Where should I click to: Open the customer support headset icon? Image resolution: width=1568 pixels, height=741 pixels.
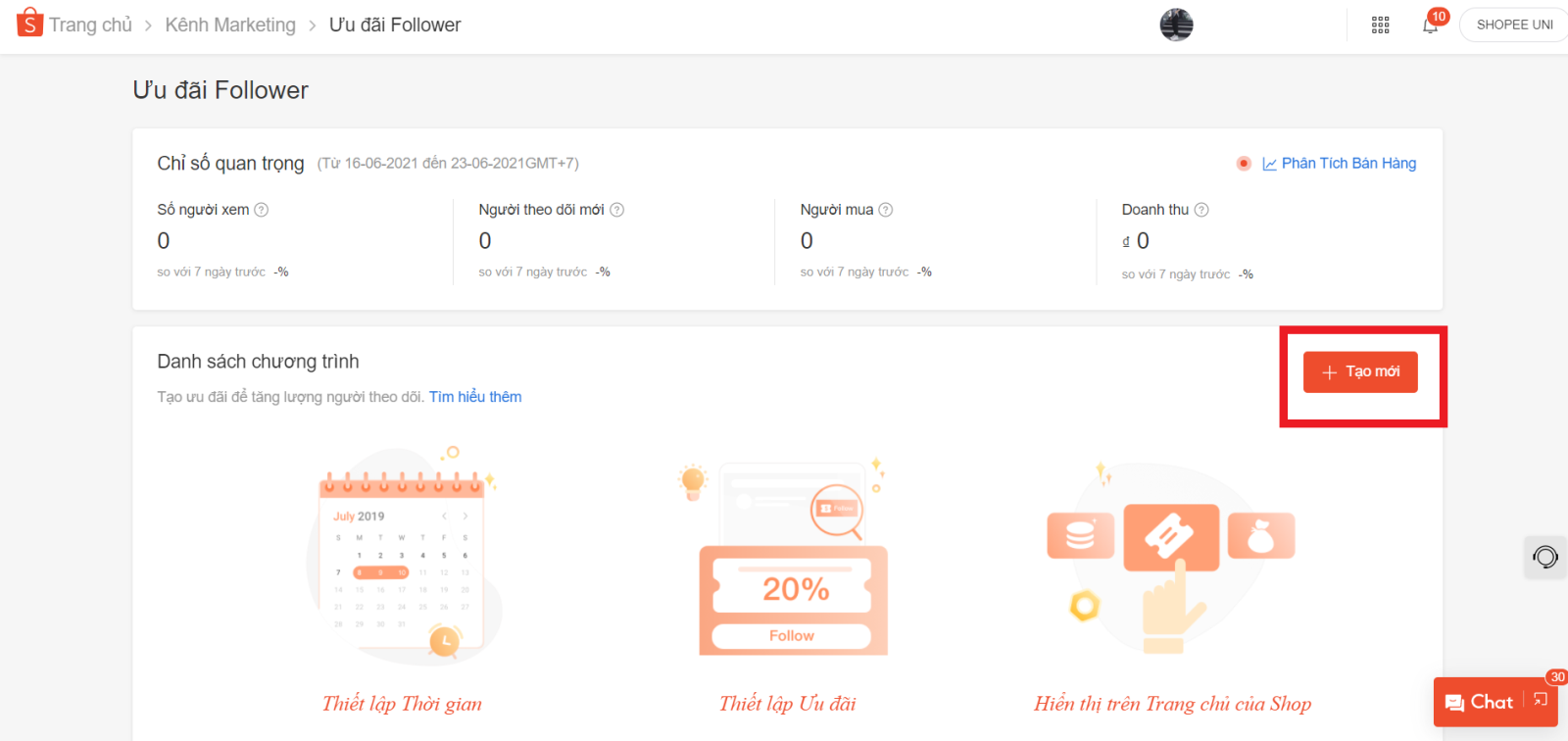pyautogui.click(x=1545, y=558)
